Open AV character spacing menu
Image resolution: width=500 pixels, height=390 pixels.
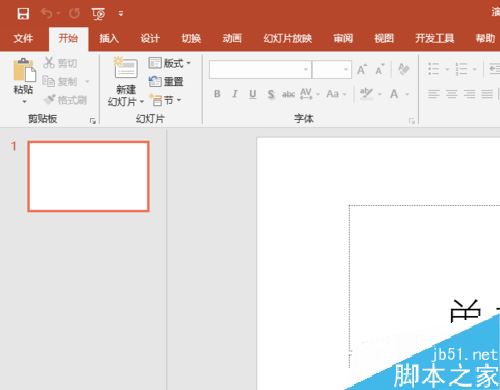click(x=309, y=94)
